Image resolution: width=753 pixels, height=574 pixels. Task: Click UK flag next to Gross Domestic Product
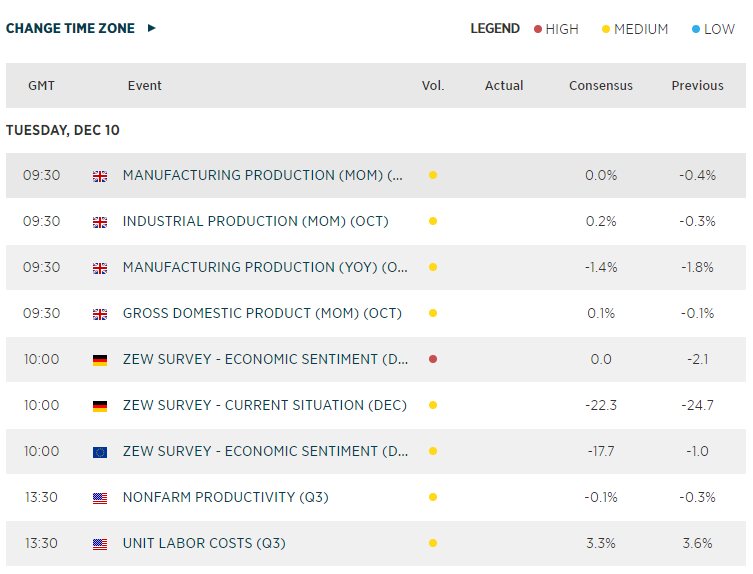[100, 314]
